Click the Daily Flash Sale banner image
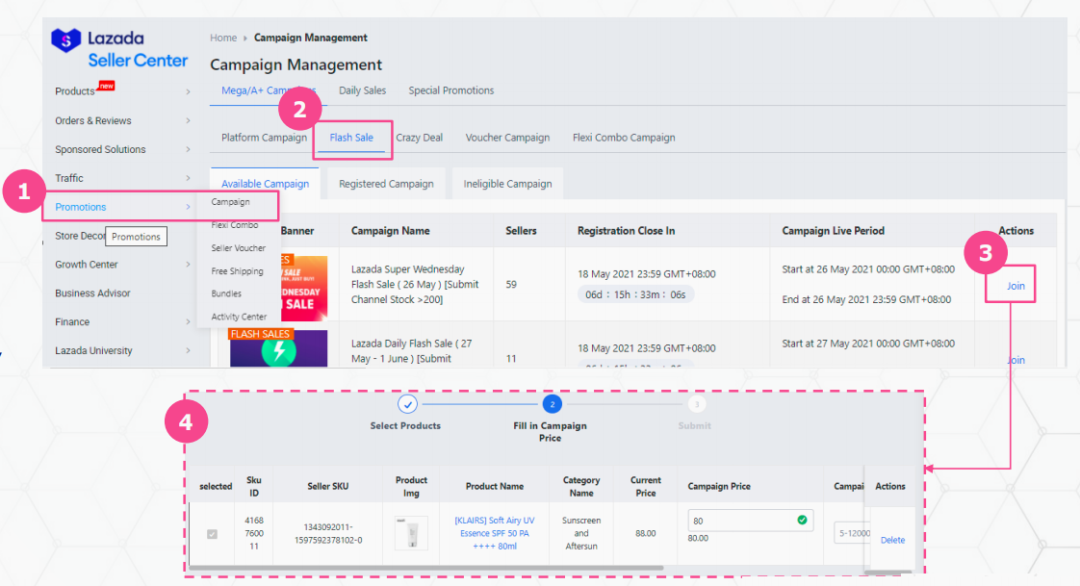The image size is (1080, 586). pyautogui.click(x=278, y=348)
